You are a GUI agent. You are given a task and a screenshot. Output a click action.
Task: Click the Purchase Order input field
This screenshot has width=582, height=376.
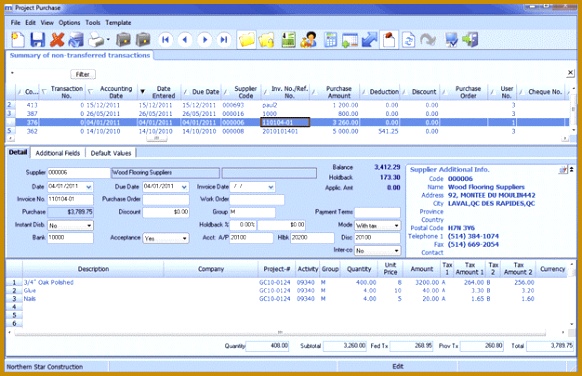(x=166, y=199)
